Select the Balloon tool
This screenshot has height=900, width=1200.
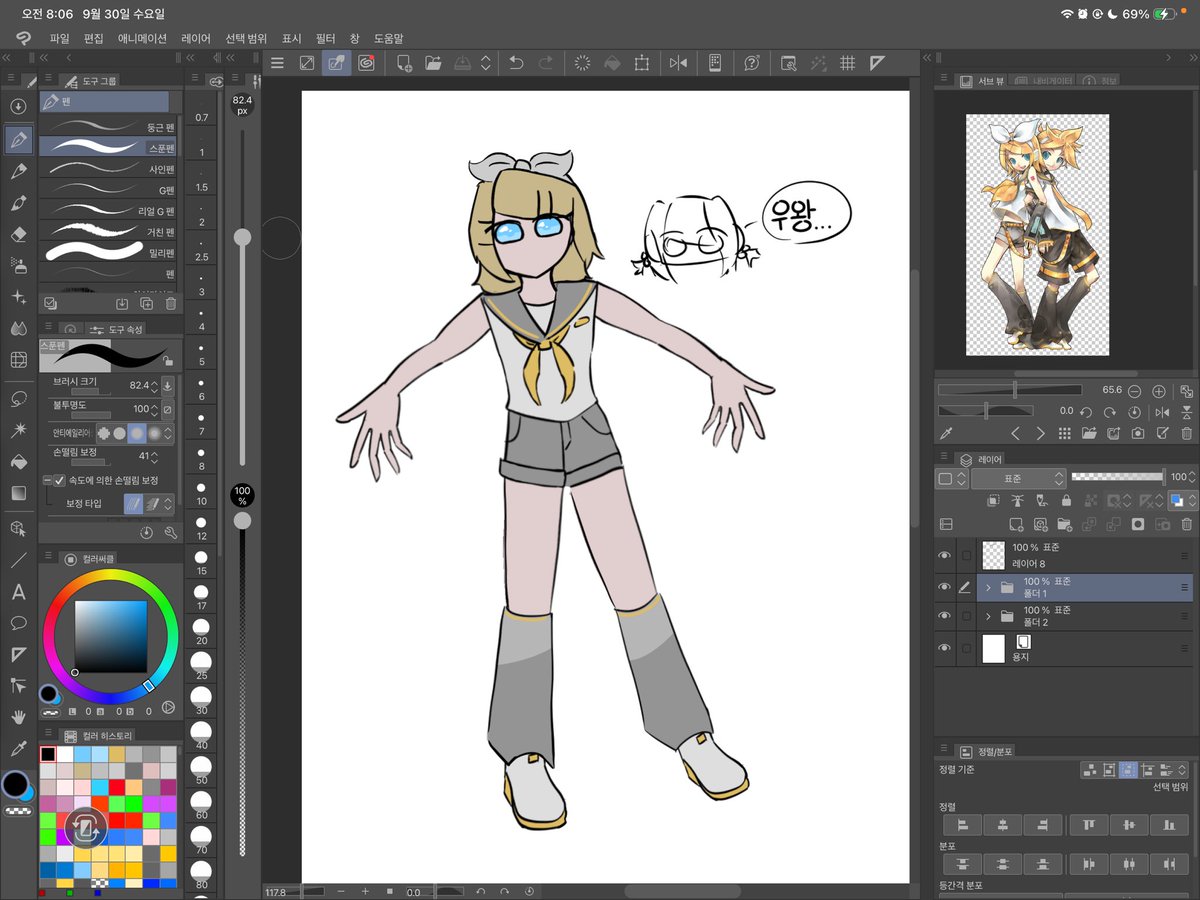(x=18, y=623)
